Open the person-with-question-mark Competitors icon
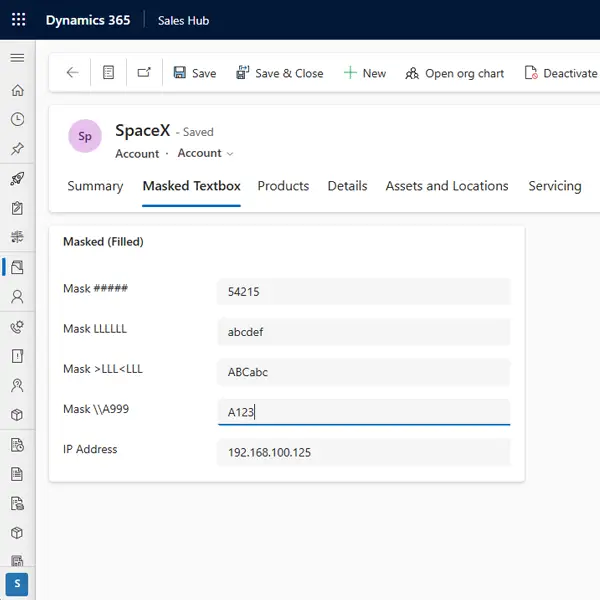The image size is (600, 600). pos(17,385)
